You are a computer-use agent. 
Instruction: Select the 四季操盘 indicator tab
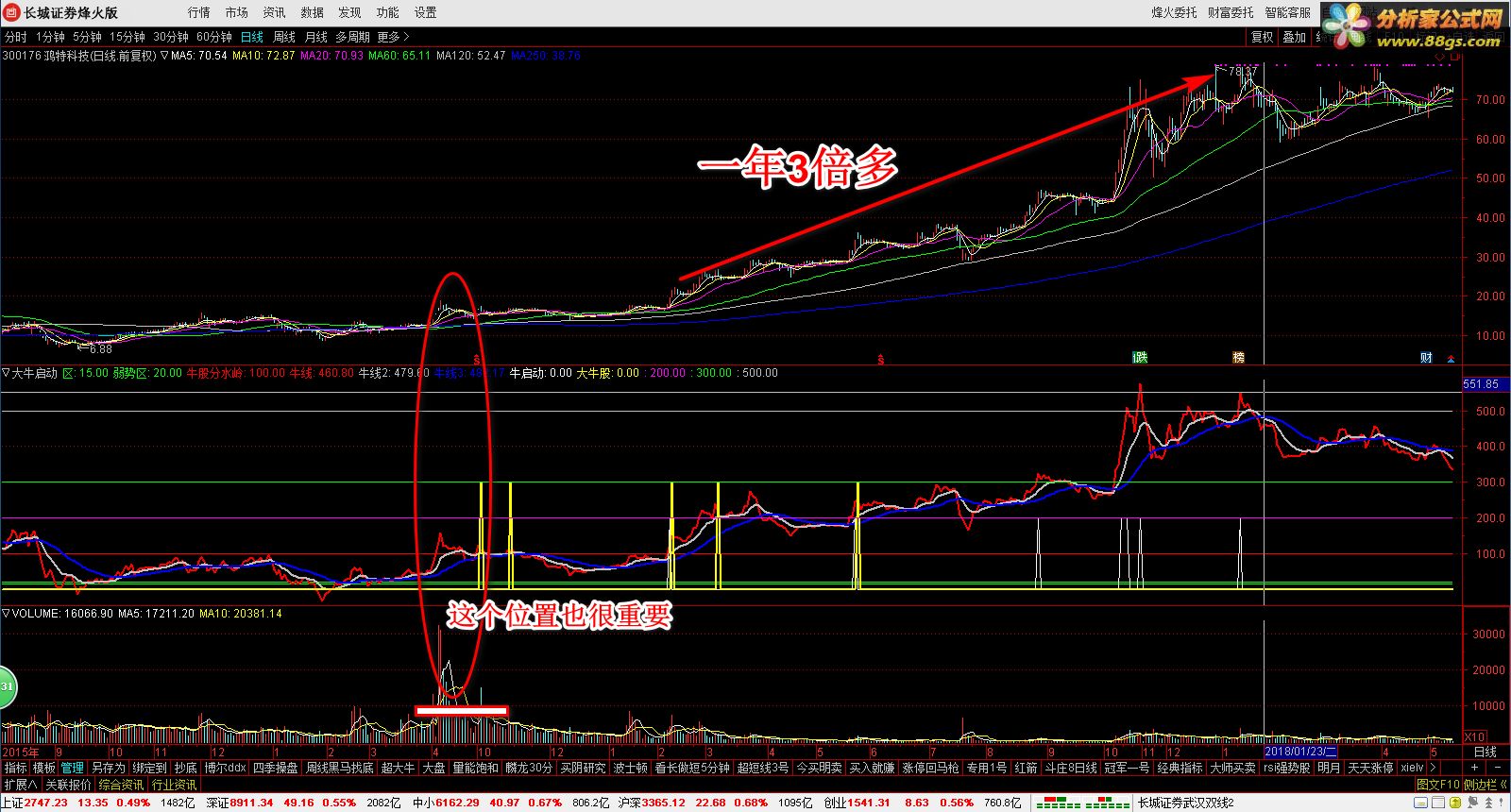pos(275,768)
